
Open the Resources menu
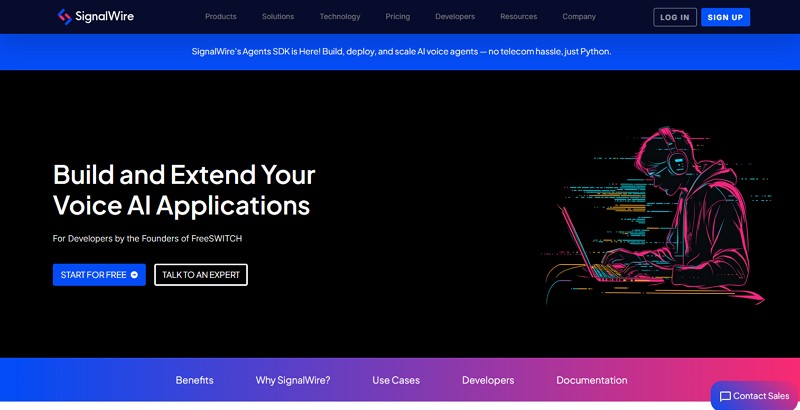pos(518,16)
